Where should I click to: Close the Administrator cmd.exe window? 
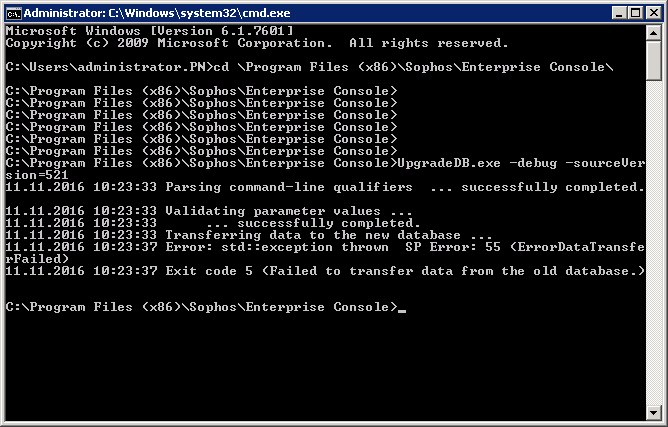654,13
